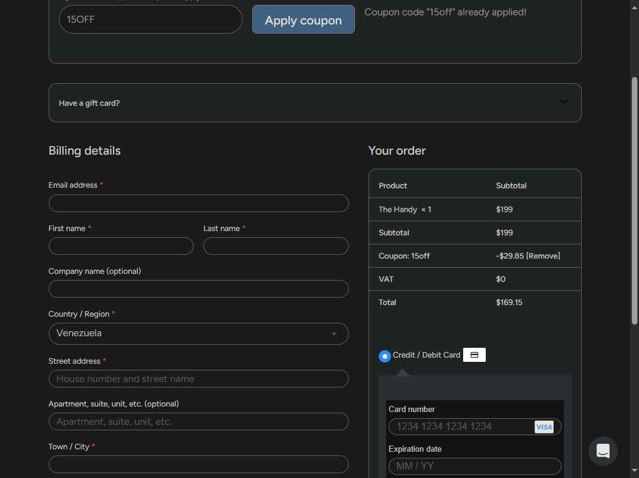Viewport: 639px width, 478px height.
Task: Click the Last name field
Action: (x=276, y=246)
